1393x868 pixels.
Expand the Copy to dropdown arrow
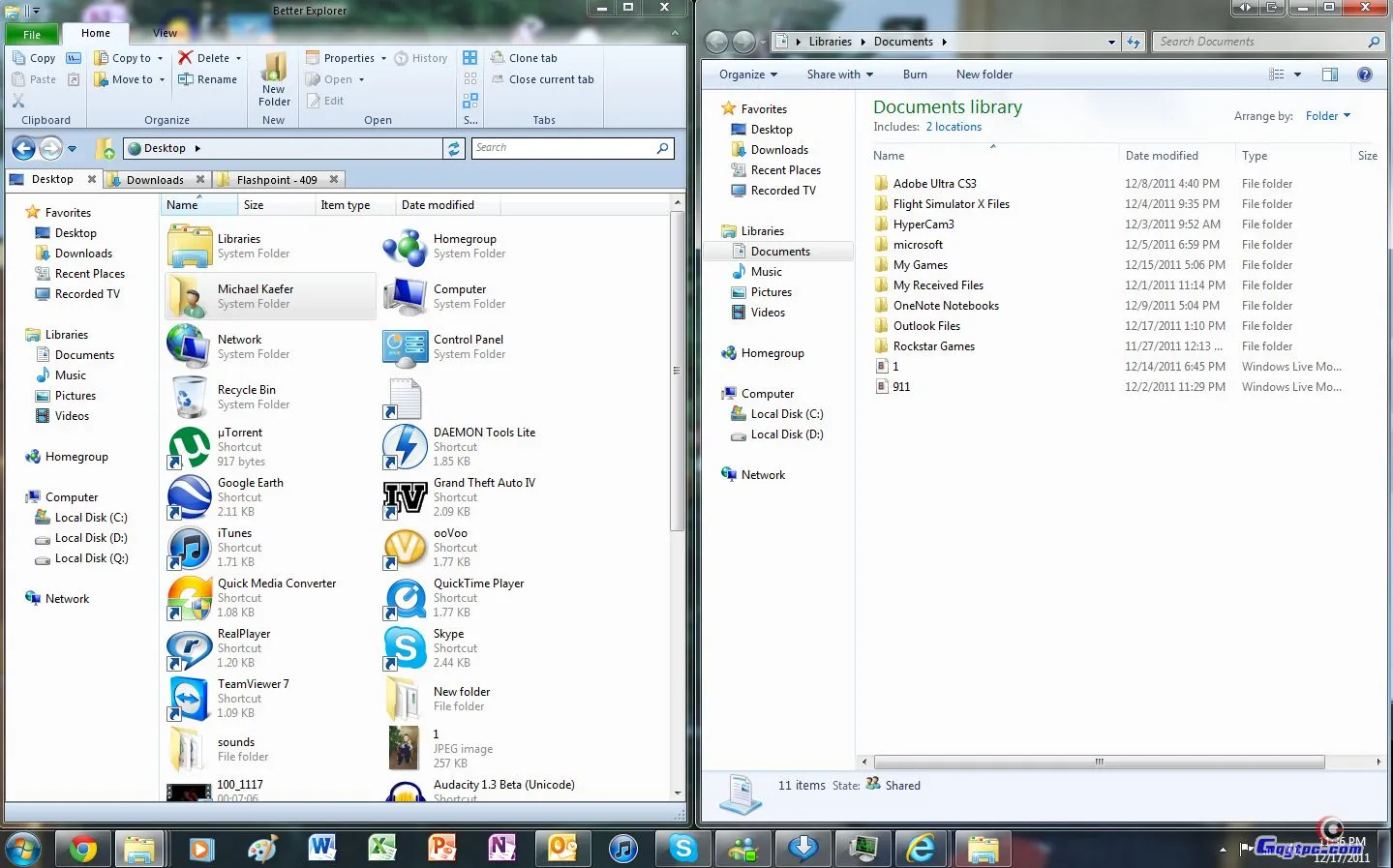coord(161,58)
